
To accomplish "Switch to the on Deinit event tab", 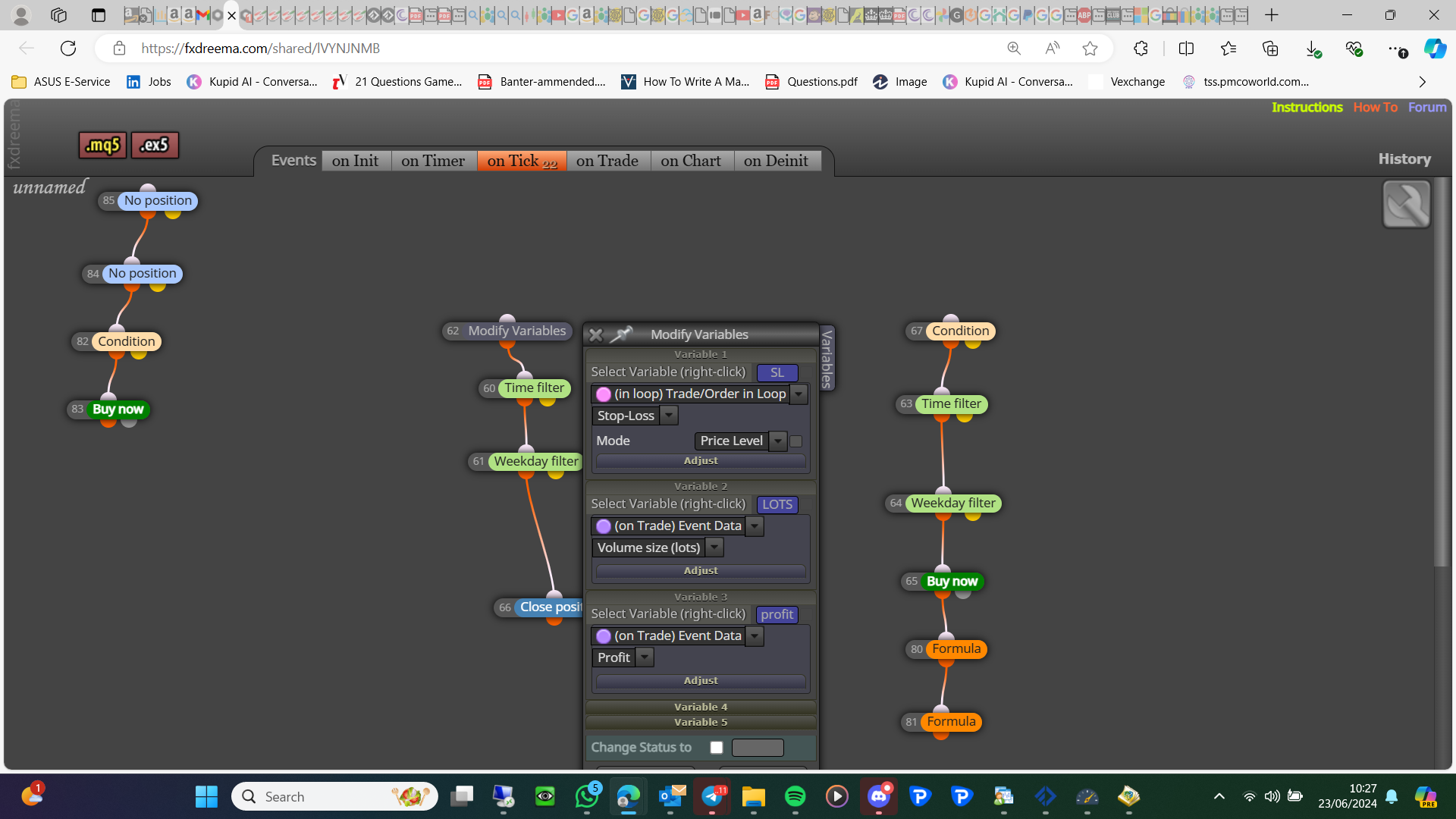I will 777,161.
